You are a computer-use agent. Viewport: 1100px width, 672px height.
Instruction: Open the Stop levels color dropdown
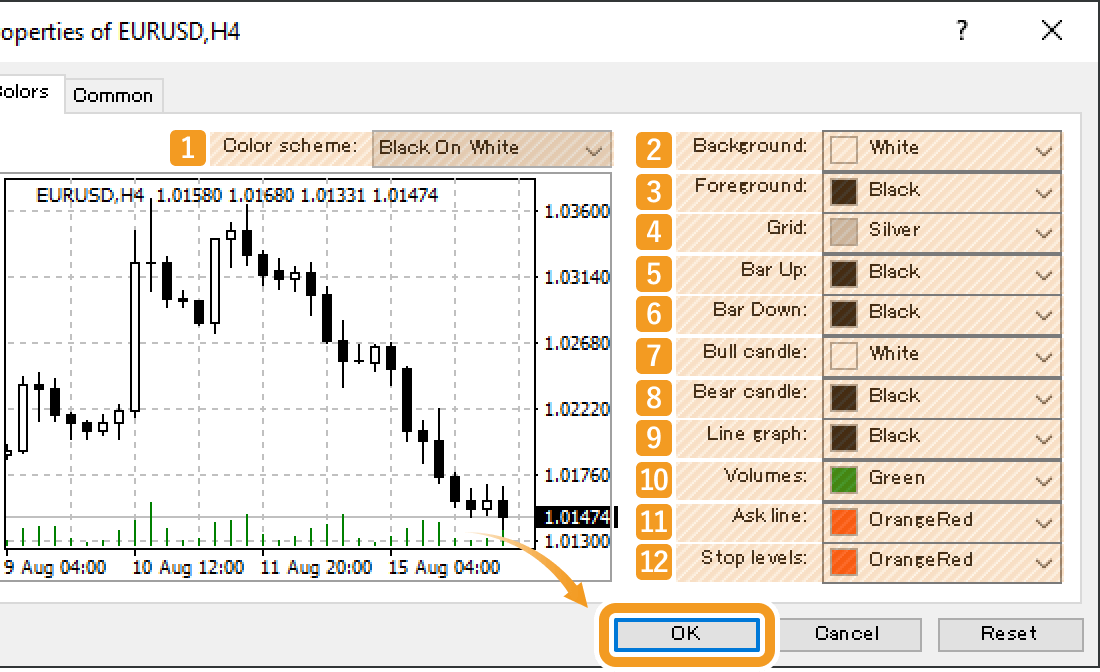click(x=940, y=560)
